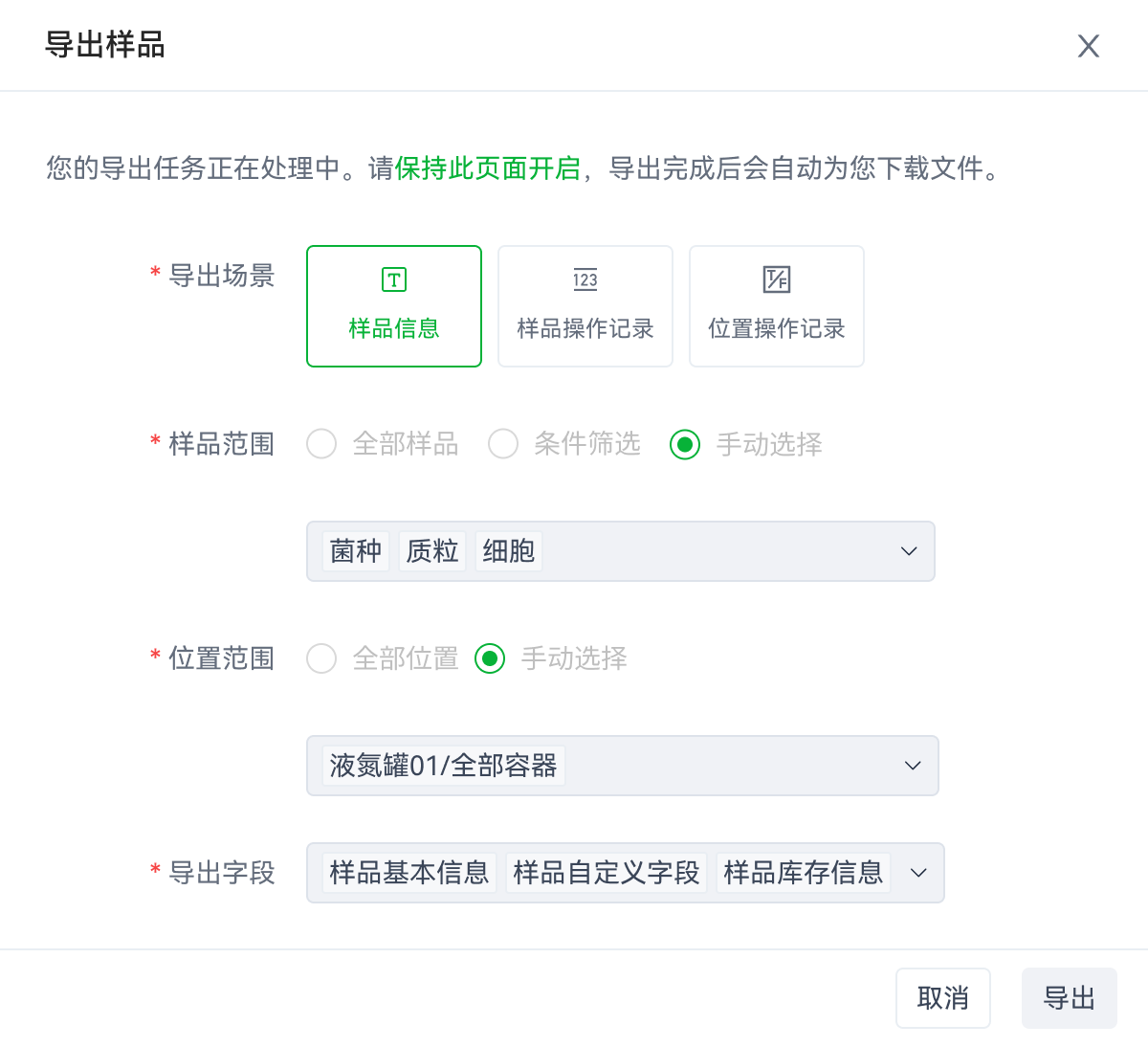The height and width of the screenshot is (1047, 1148).
Task: Select the 样品操作记录 export scene
Action: tap(585, 306)
